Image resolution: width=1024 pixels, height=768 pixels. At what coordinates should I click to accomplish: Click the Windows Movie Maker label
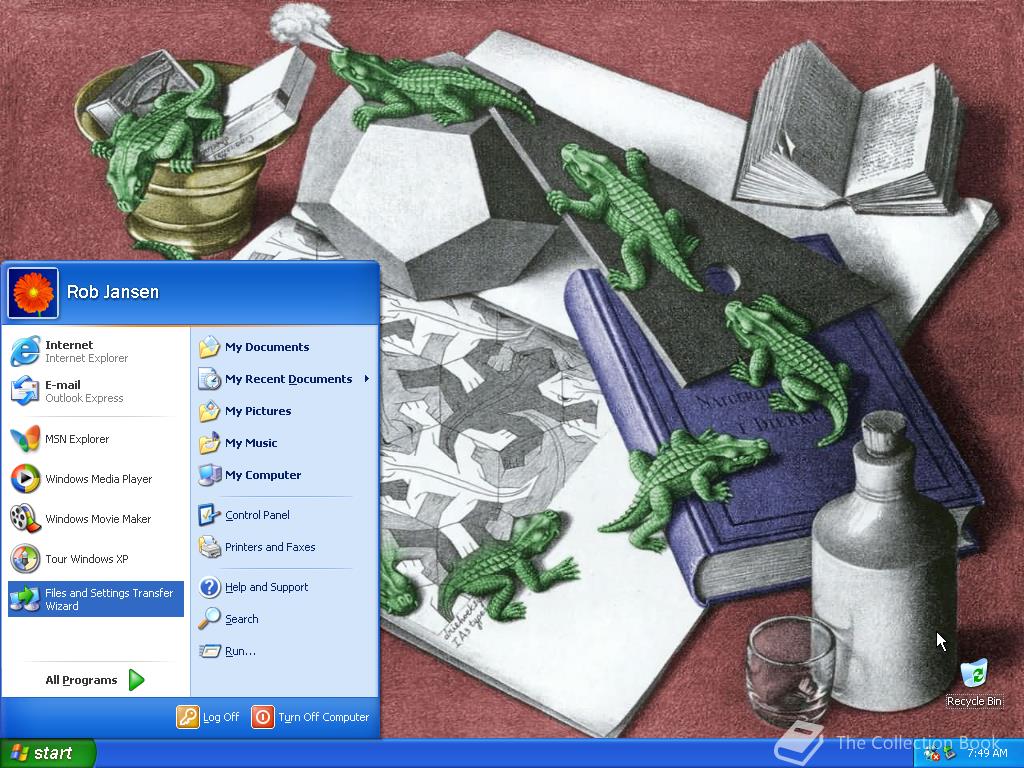98,519
